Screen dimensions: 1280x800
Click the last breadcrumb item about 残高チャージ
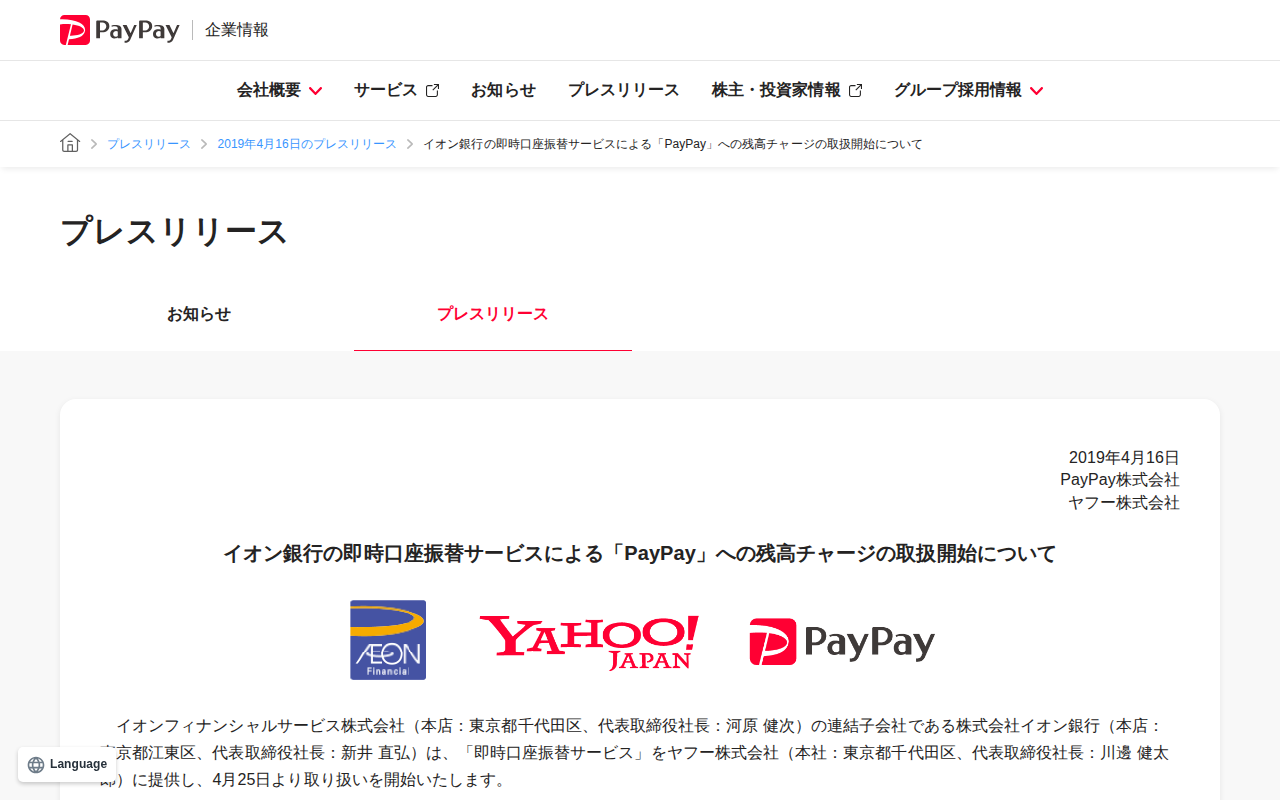tap(673, 144)
